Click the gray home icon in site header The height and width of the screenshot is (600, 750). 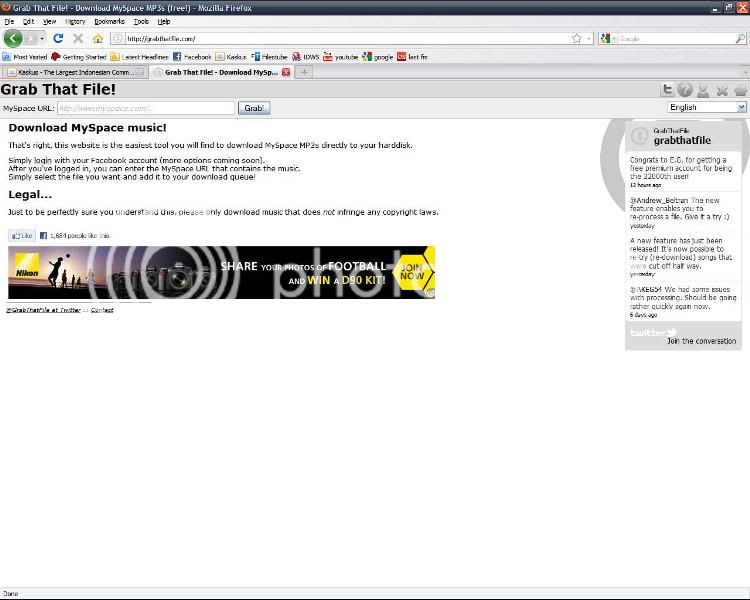(x=740, y=89)
